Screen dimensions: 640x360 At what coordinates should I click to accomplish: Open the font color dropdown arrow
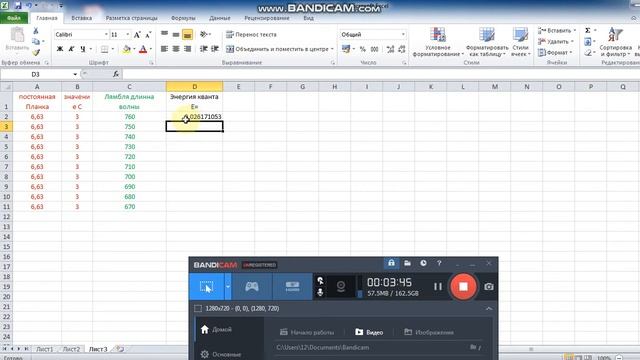(151, 49)
